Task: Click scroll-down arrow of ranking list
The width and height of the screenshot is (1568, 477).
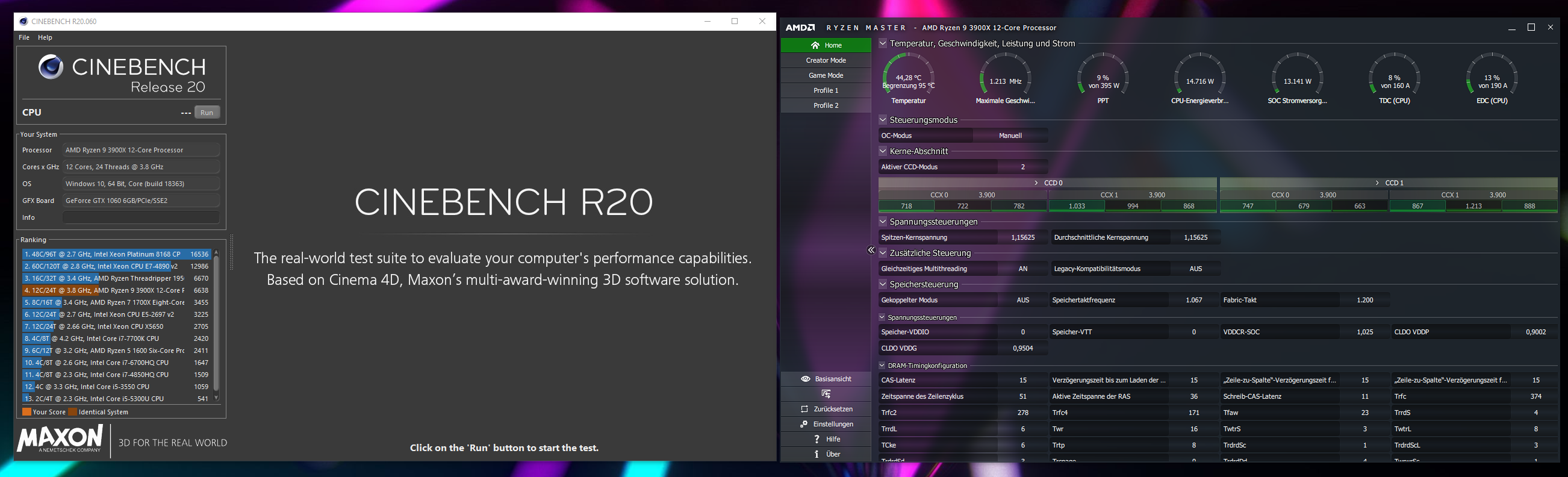Action: pos(216,398)
